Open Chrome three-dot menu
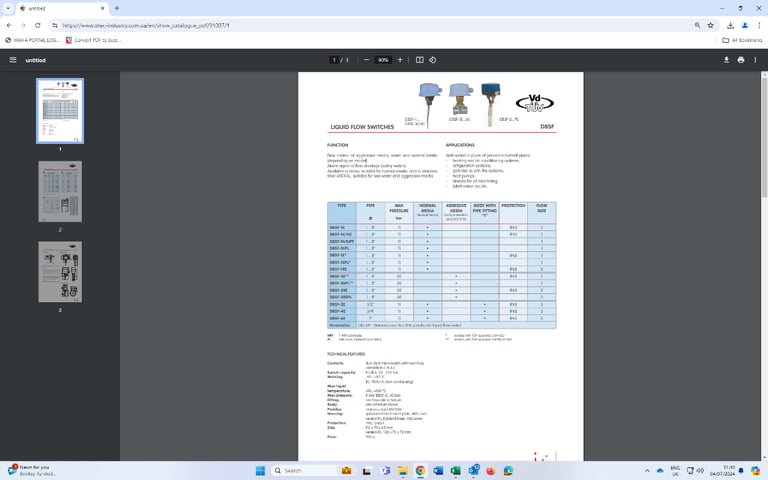 pos(759,25)
